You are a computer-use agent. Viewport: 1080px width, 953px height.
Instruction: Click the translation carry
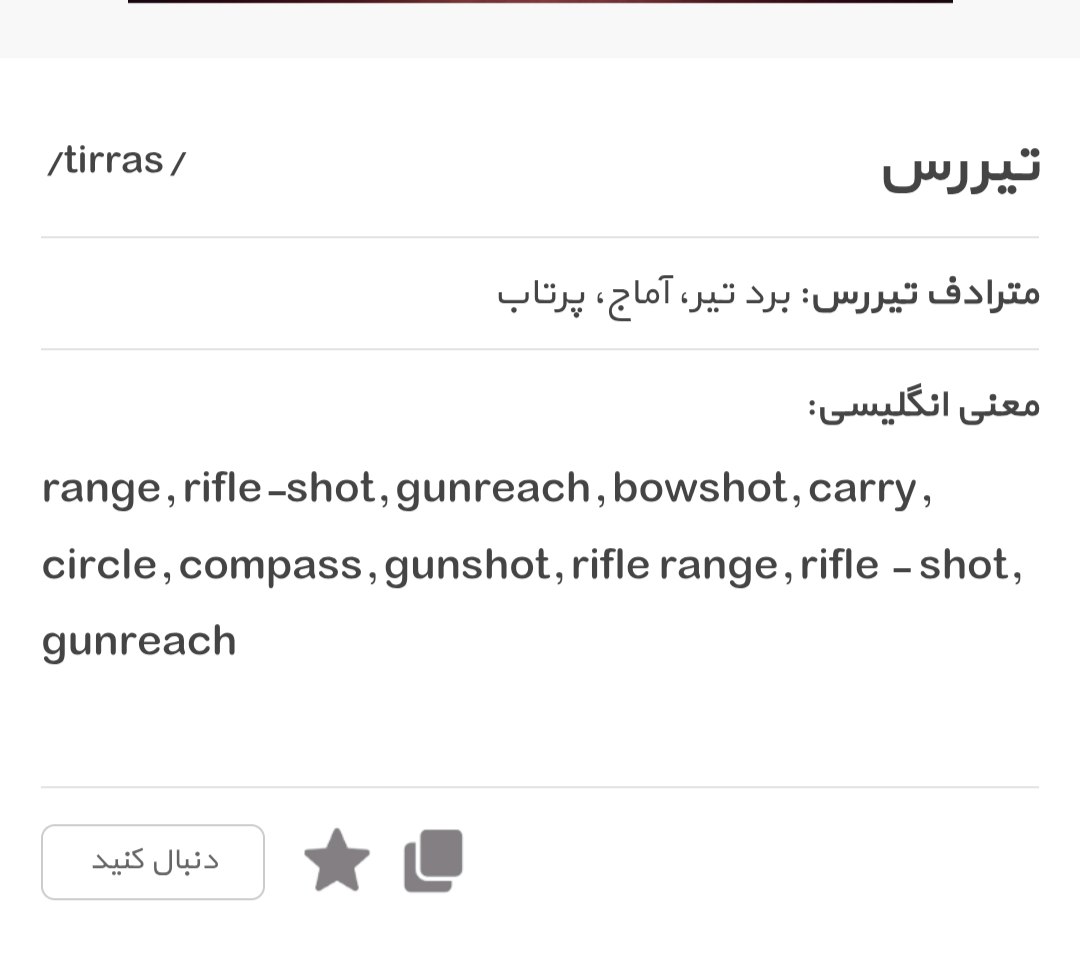(x=862, y=489)
